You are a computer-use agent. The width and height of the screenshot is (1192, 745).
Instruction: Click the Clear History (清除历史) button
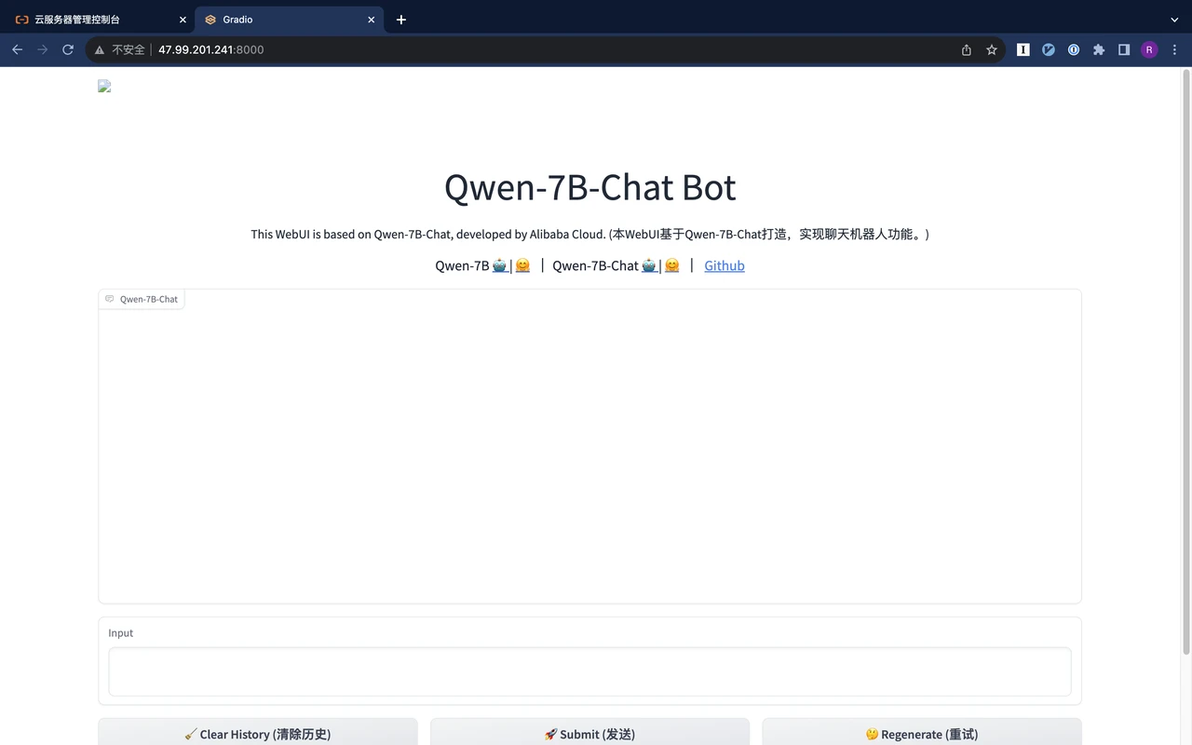pos(258,732)
